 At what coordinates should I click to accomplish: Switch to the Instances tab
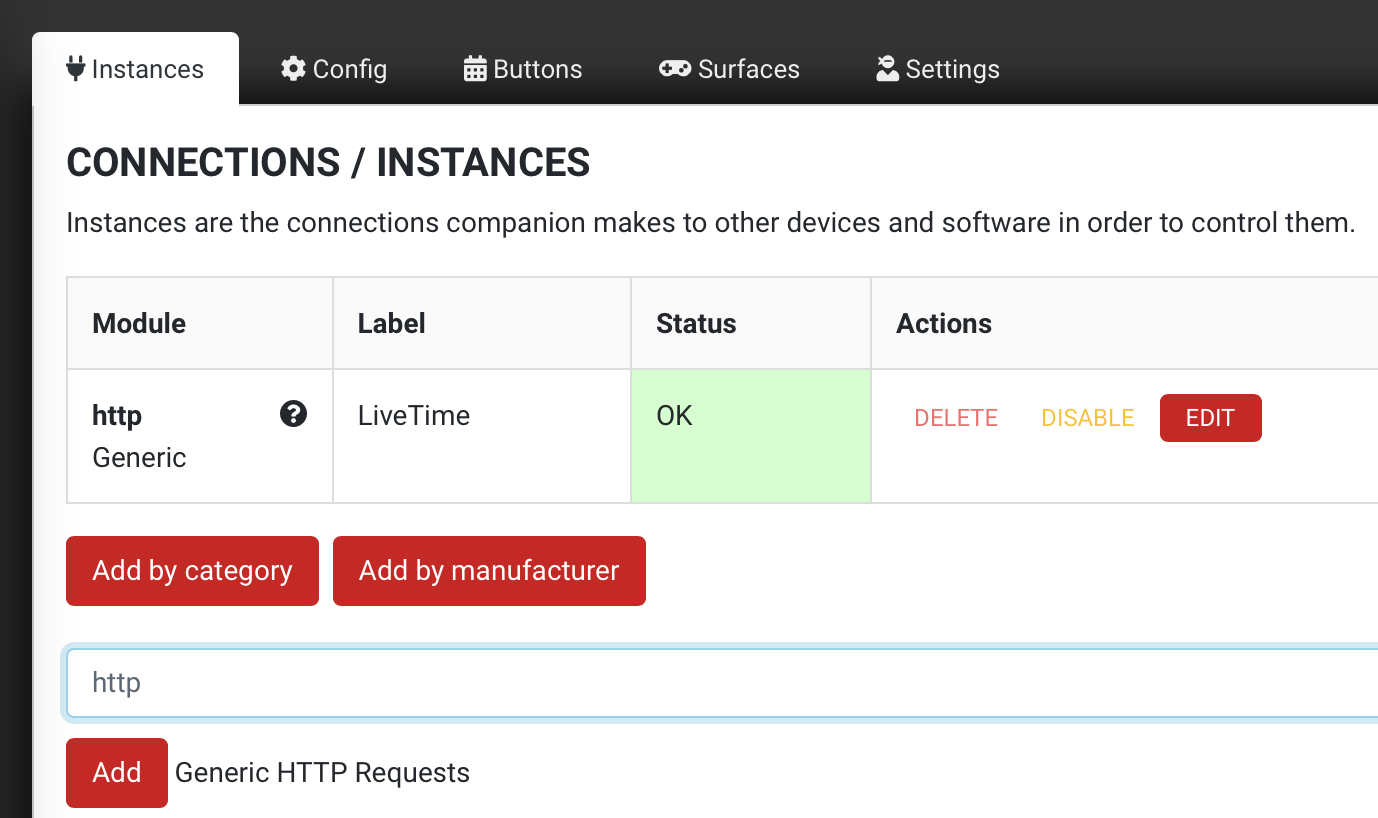[135, 69]
